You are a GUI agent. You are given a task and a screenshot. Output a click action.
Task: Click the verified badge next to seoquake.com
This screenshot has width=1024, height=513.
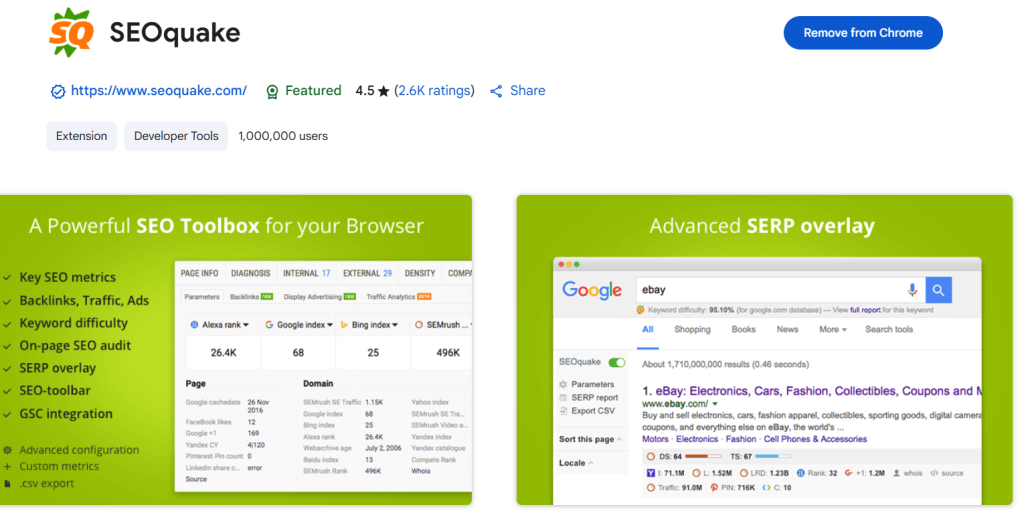pos(58,91)
